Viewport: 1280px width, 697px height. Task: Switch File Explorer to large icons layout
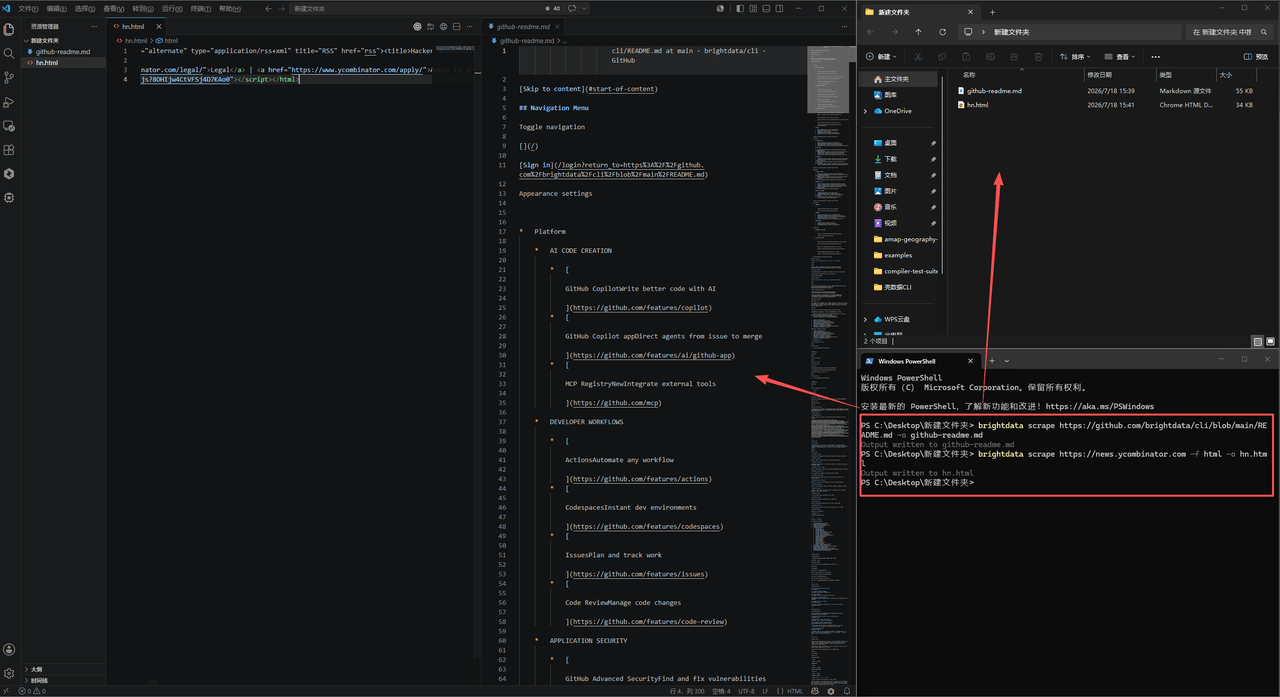1270,341
